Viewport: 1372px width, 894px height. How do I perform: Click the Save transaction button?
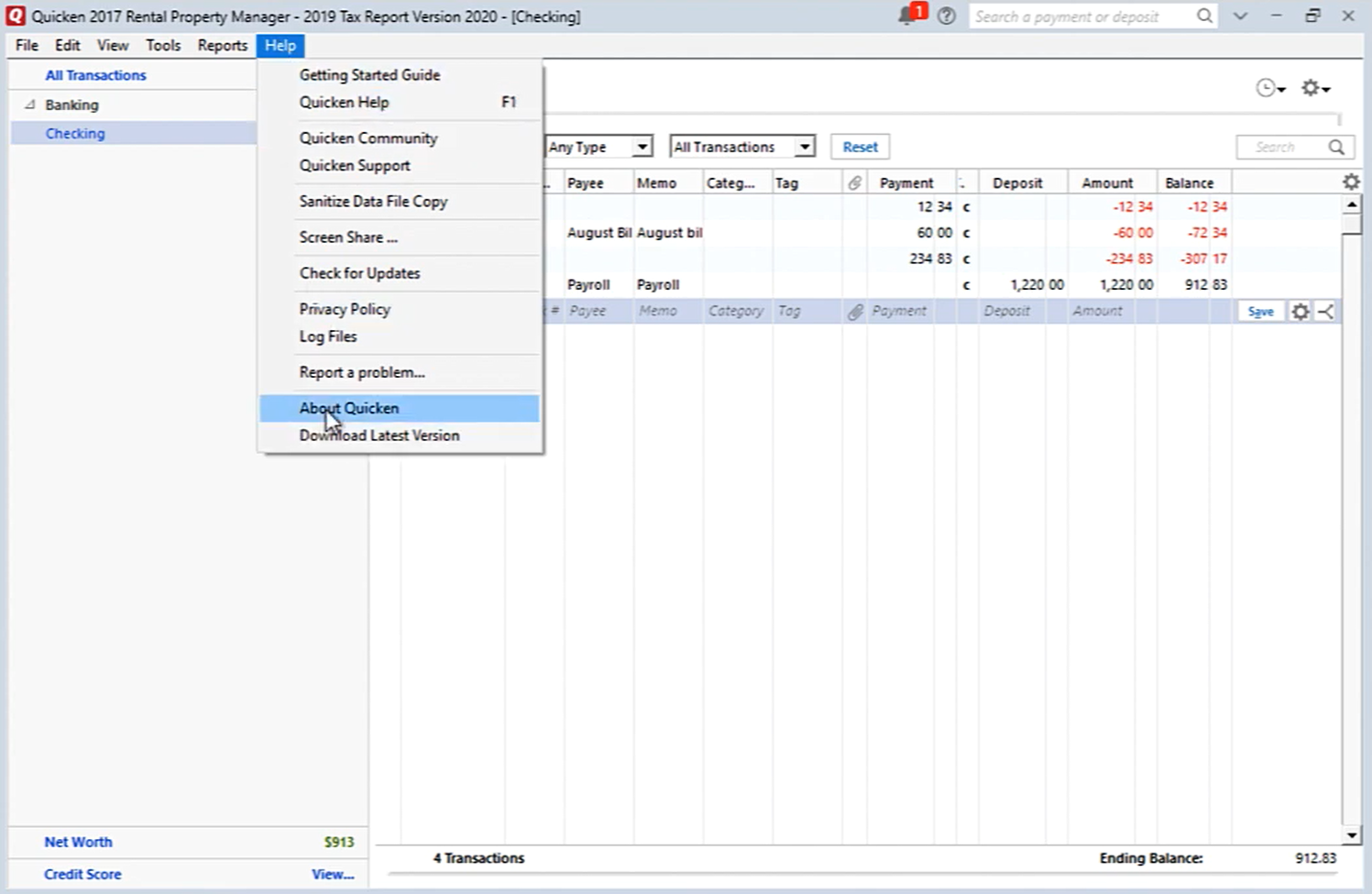pos(1260,312)
